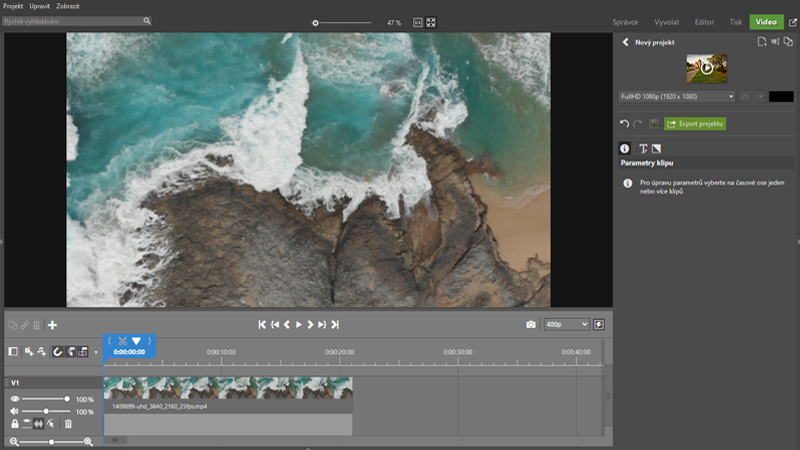Viewport: 800px width, 450px height.
Task: Click the timeline zoom-in magnifier
Action: [x=88, y=441]
